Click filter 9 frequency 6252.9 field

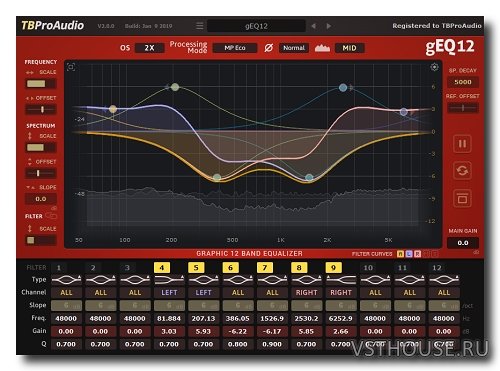tap(341, 318)
